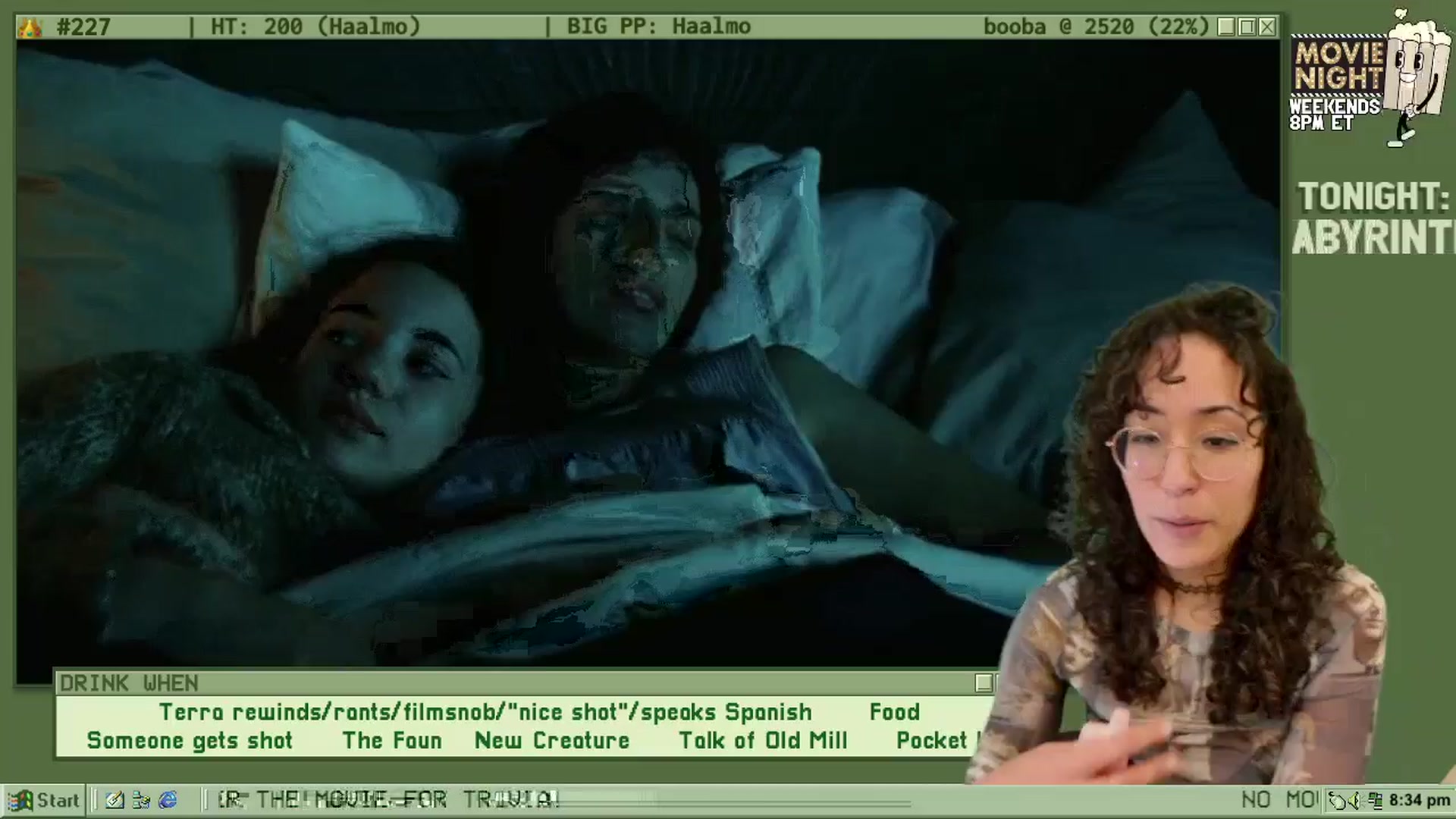Click the 8:34 pm clock
Screen dimensions: 1456x819
1420,800
